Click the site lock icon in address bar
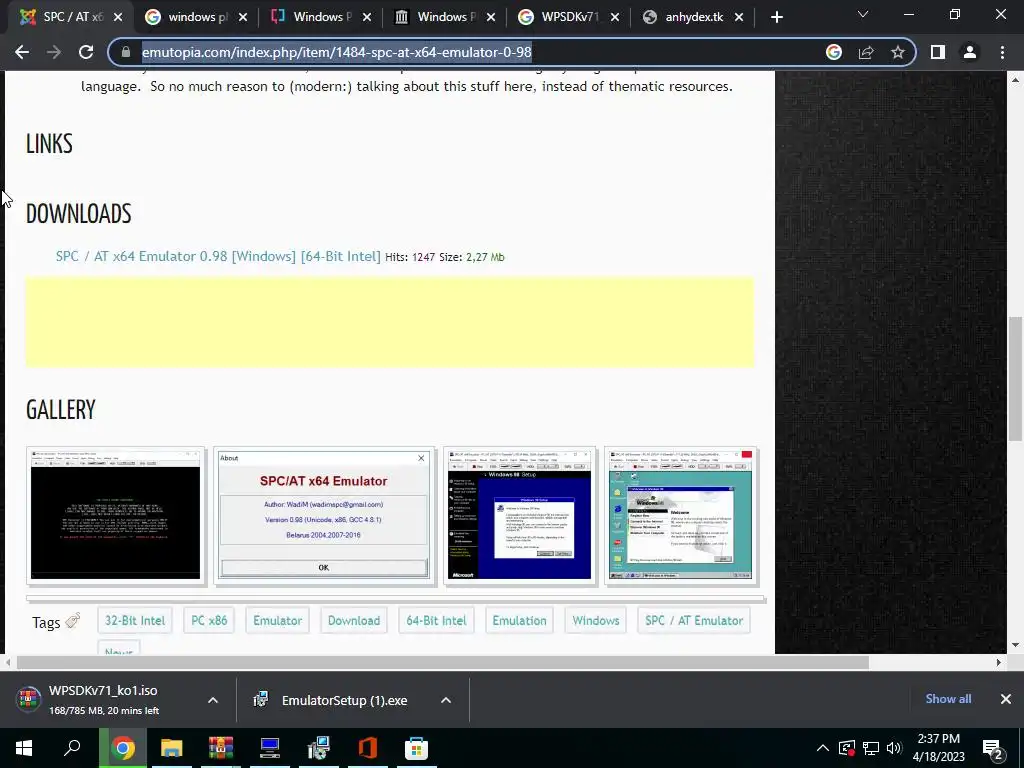 126,52
